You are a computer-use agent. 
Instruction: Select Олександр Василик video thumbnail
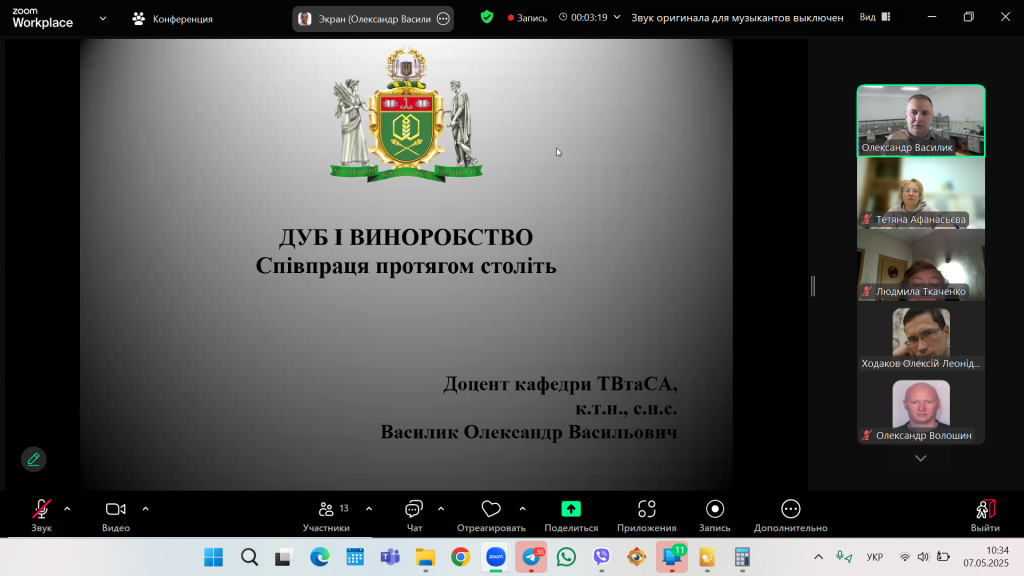coord(921,121)
